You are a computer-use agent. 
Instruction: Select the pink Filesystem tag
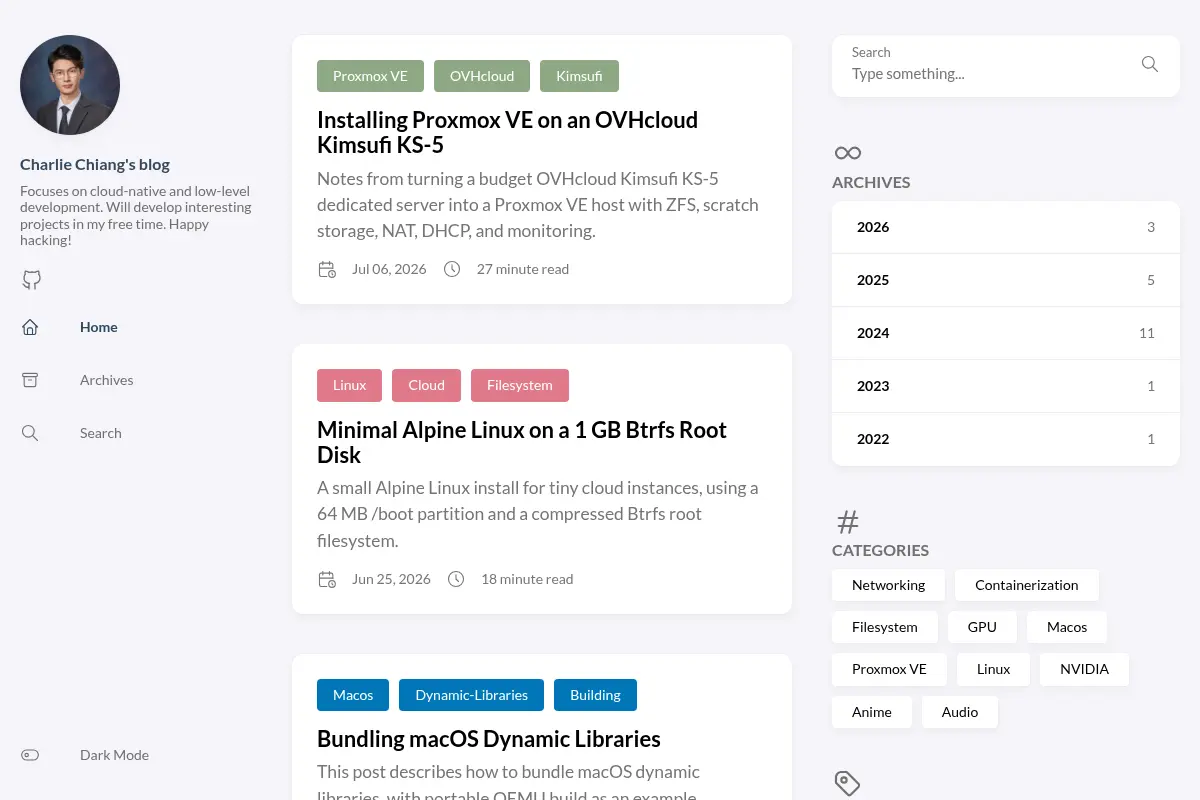pyautogui.click(x=520, y=385)
